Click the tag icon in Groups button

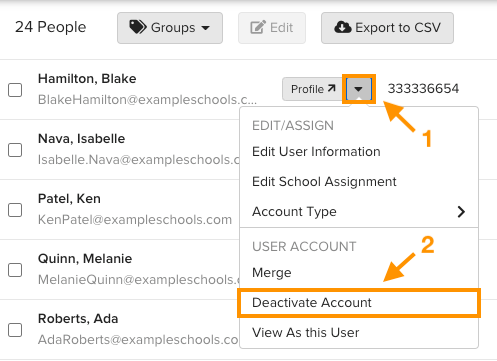pos(138,27)
